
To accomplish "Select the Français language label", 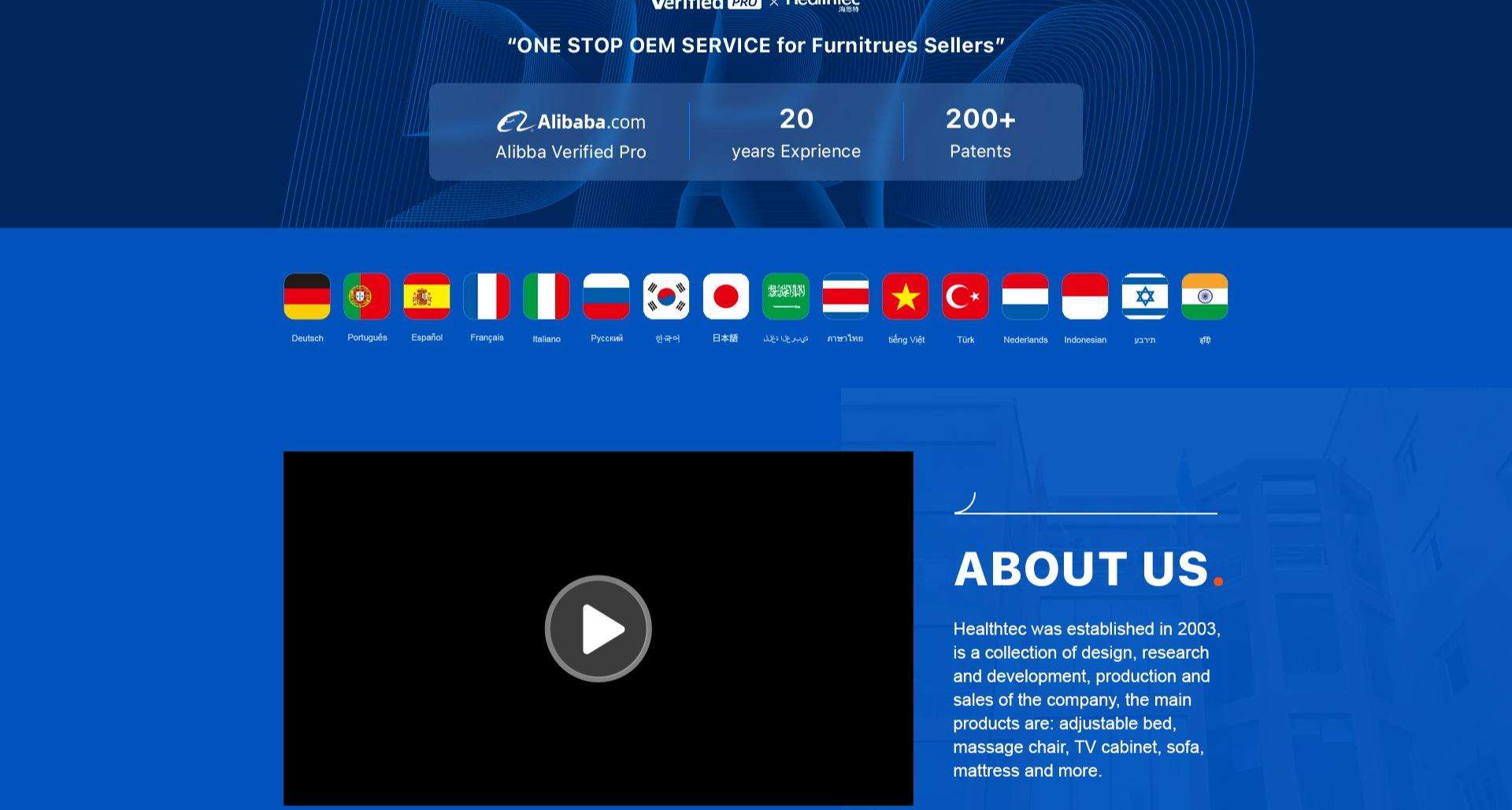I will pos(487,338).
